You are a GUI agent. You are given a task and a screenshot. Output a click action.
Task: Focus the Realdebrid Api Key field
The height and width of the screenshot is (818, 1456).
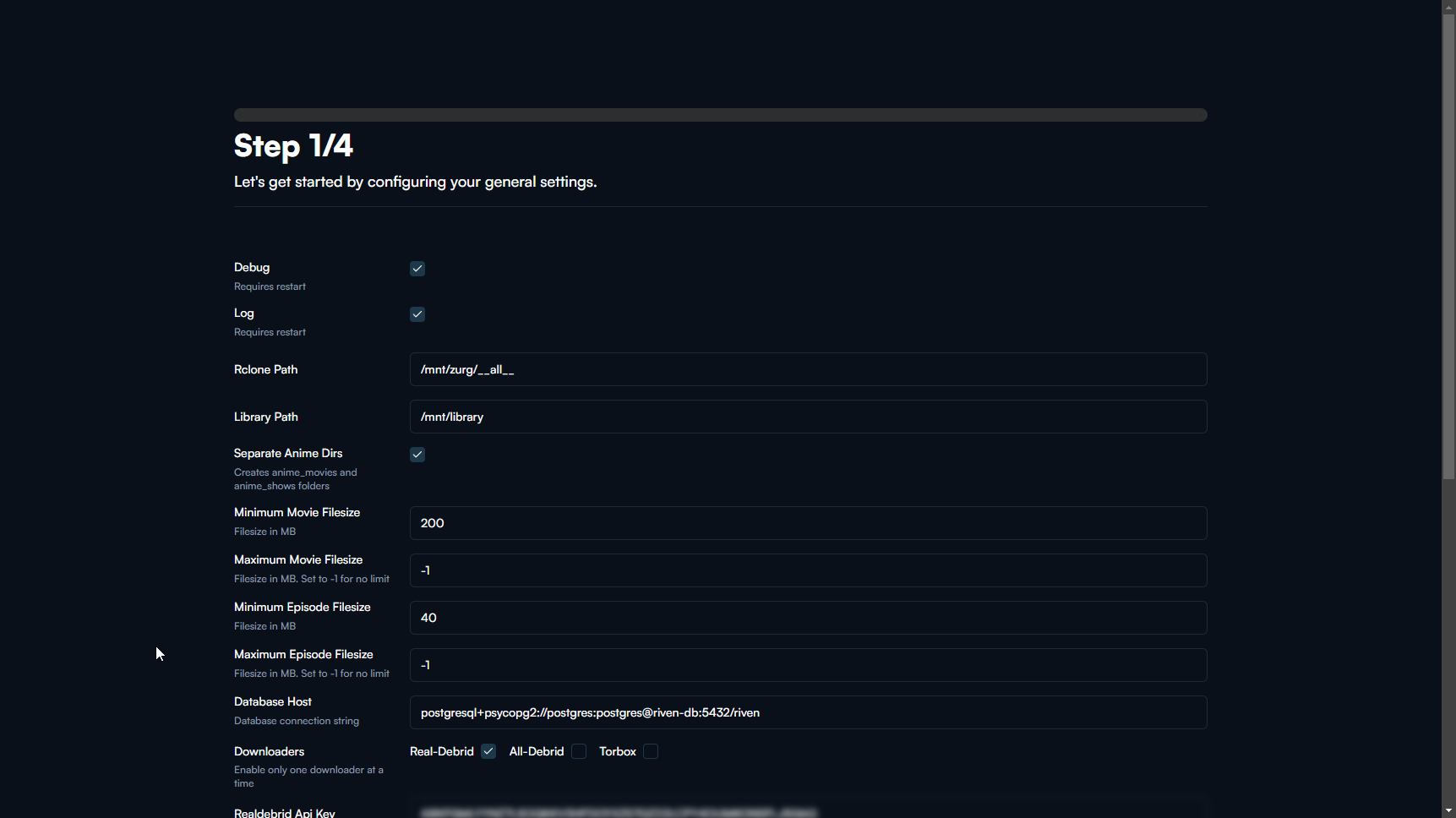coord(808,811)
